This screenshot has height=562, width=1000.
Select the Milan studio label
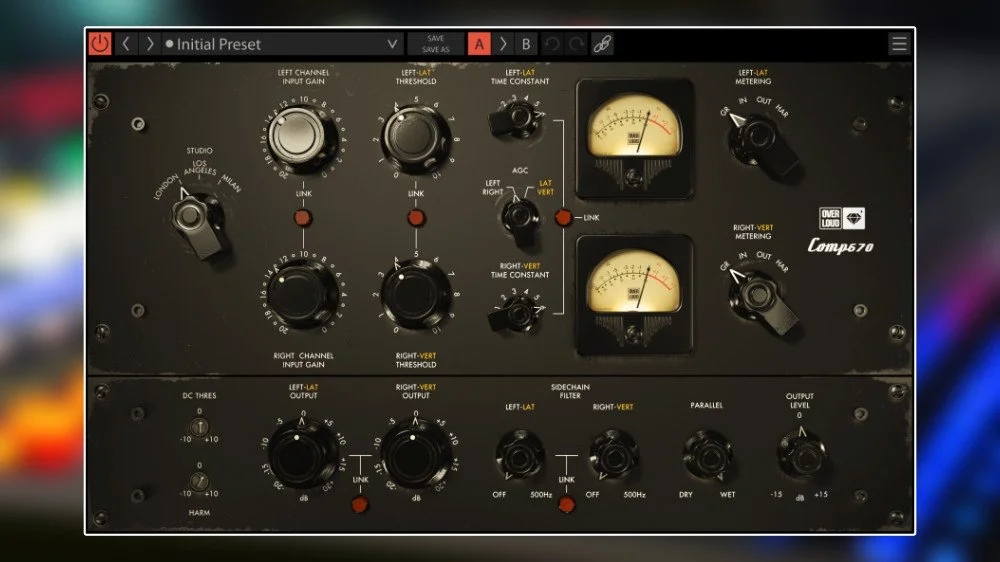pos(231,184)
